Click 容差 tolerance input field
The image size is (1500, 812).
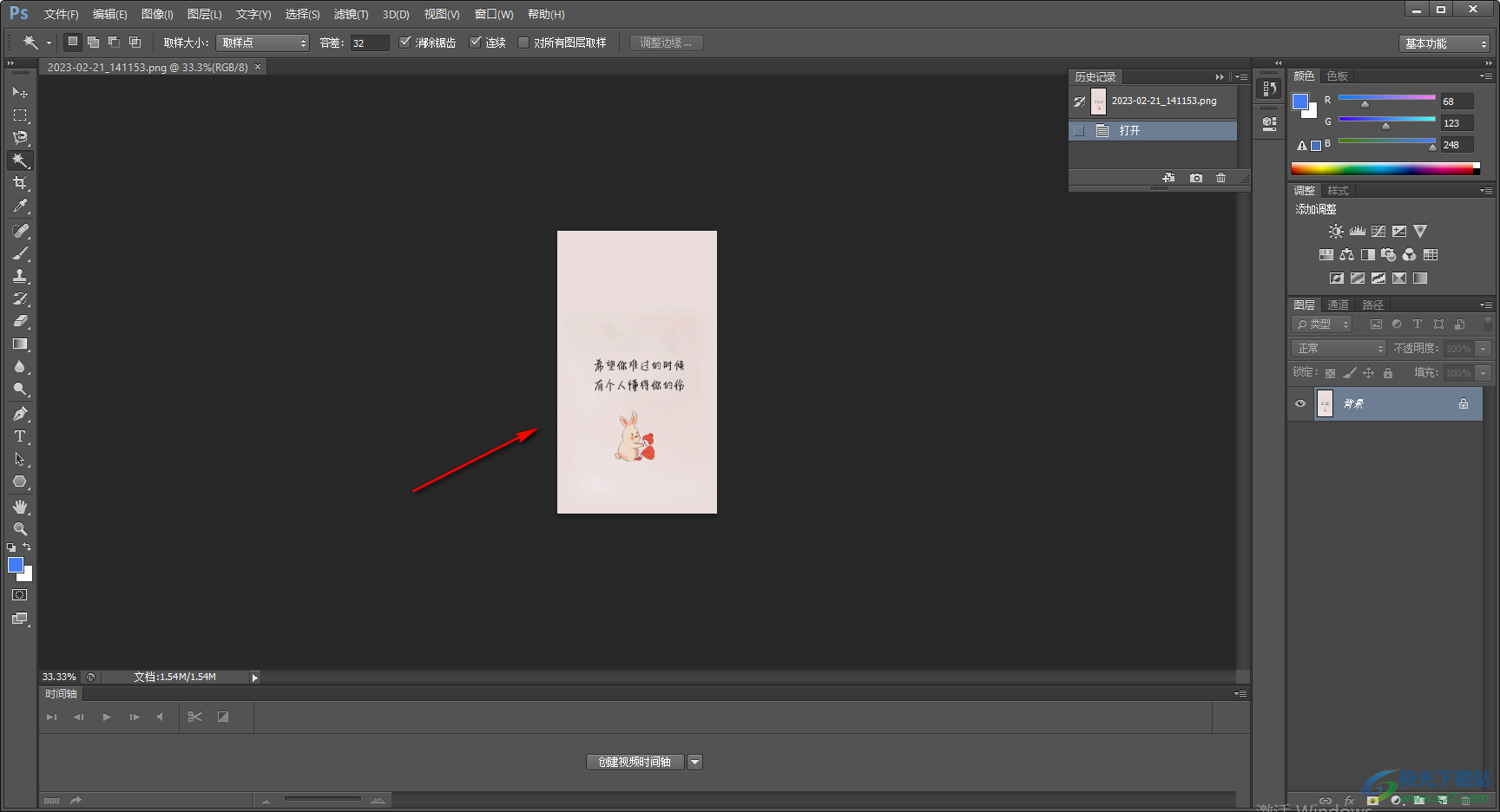point(370,43)
